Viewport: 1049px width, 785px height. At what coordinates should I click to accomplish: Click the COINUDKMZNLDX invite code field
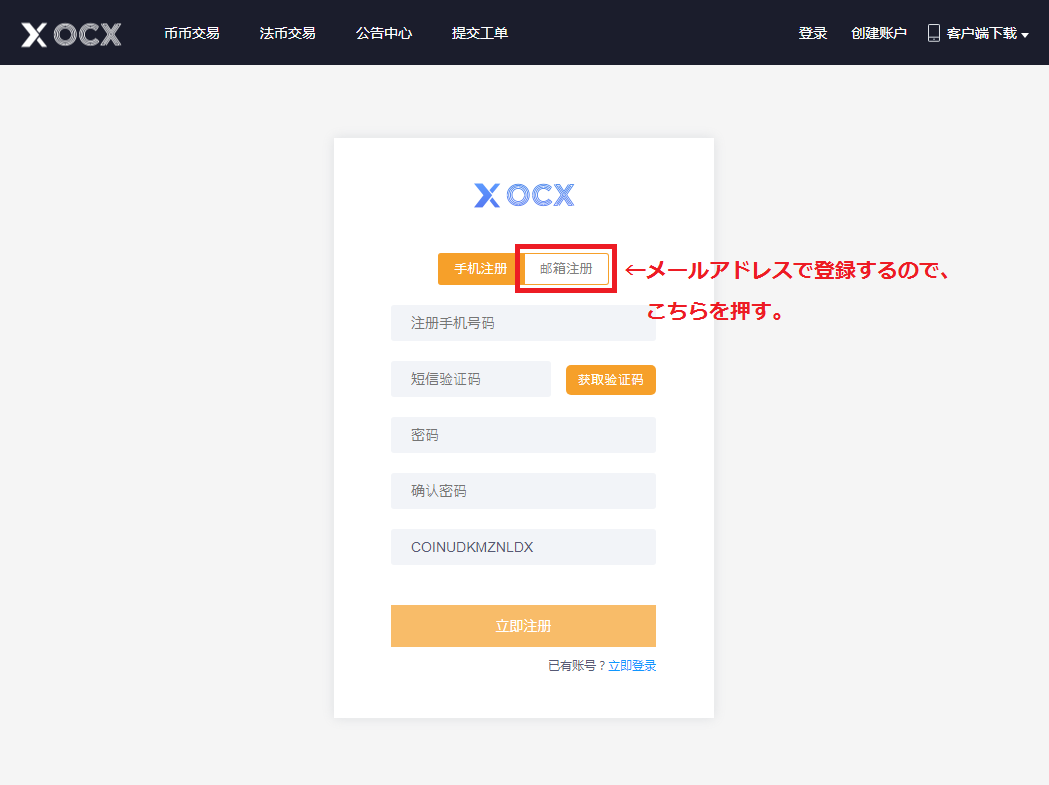[523, 547]
